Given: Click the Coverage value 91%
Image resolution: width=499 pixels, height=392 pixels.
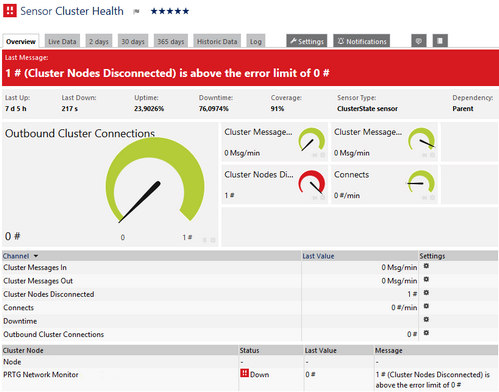Looking at the screenshot, I should point(277,109).
